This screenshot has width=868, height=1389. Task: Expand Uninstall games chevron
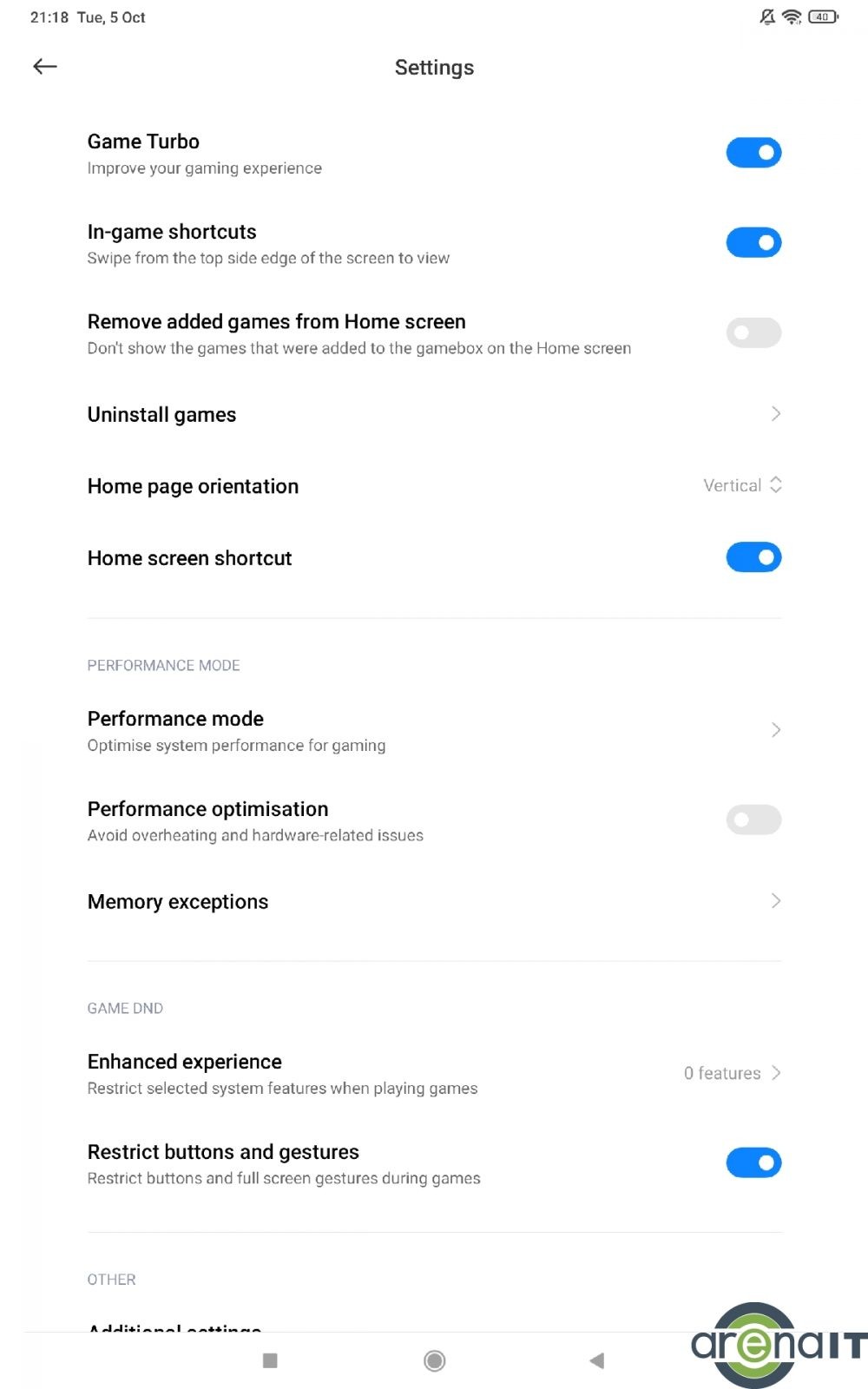[775, 414]
